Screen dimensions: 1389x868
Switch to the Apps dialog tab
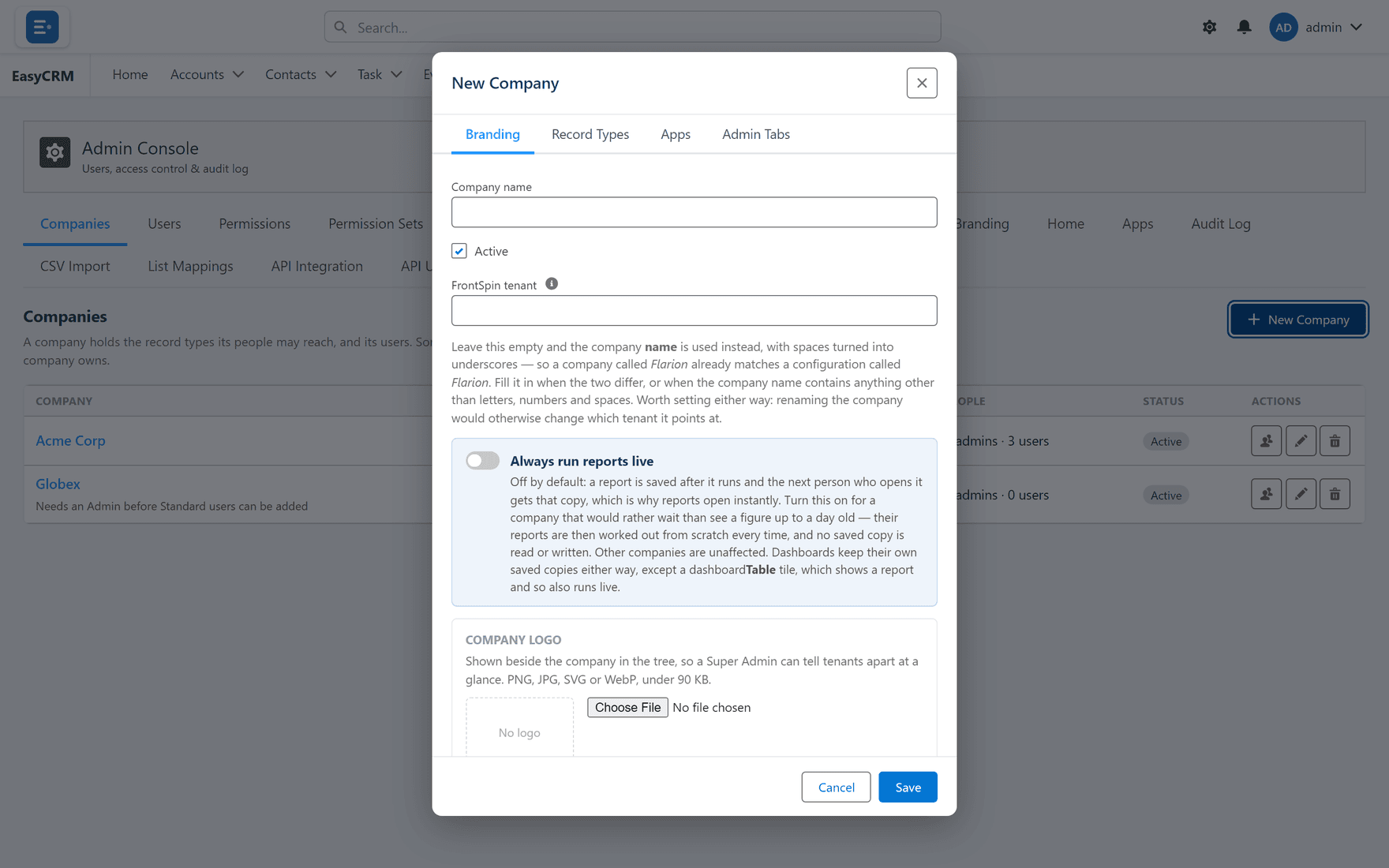(676, 134)
